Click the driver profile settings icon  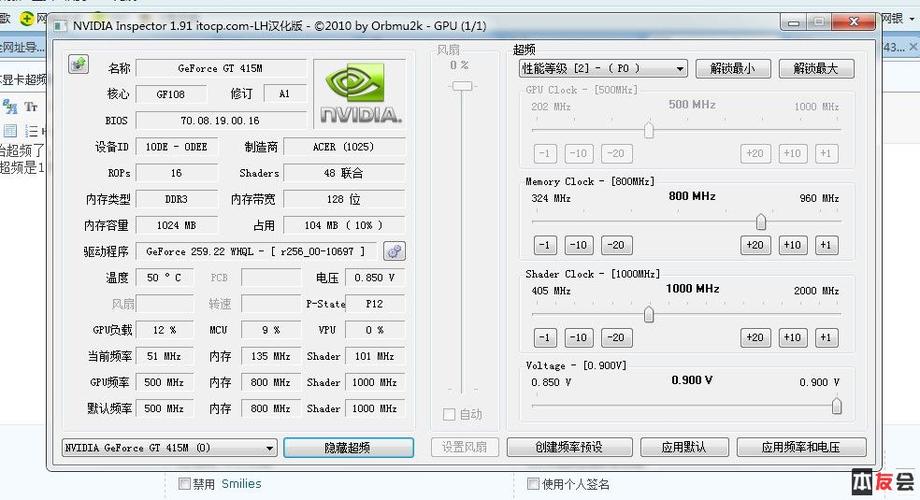[x=394, y=251]
